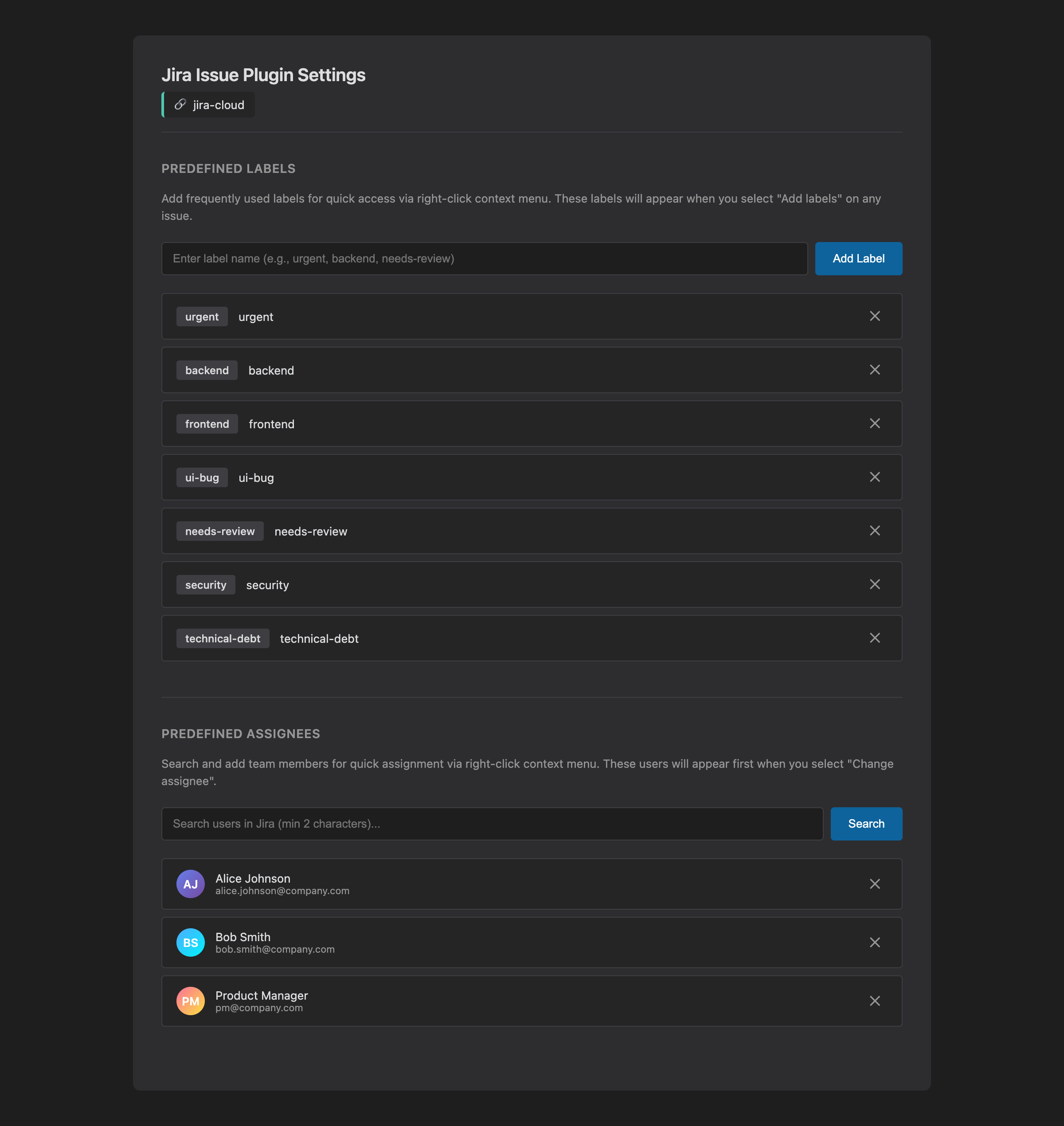Click the Predefined Assignees heading
Screen dimensions: 1064x1126
(x=241, y=734)
